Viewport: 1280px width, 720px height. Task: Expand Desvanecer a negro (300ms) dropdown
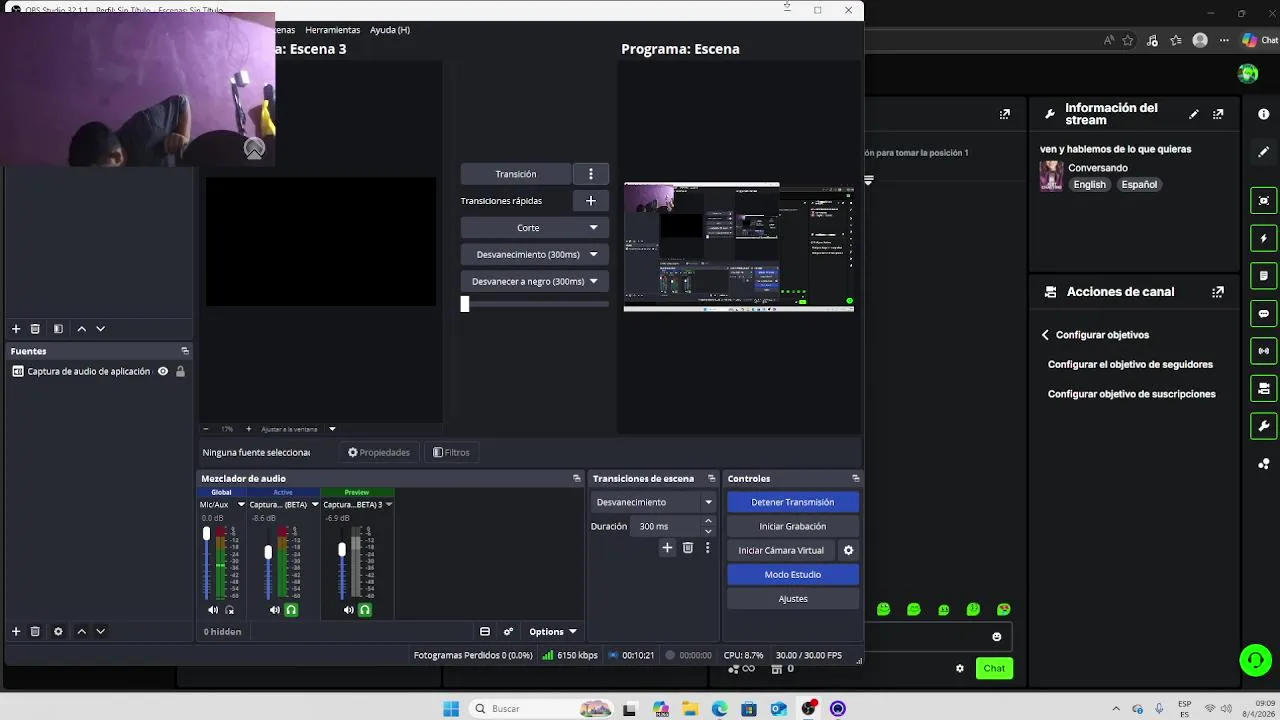click(593, 281)
